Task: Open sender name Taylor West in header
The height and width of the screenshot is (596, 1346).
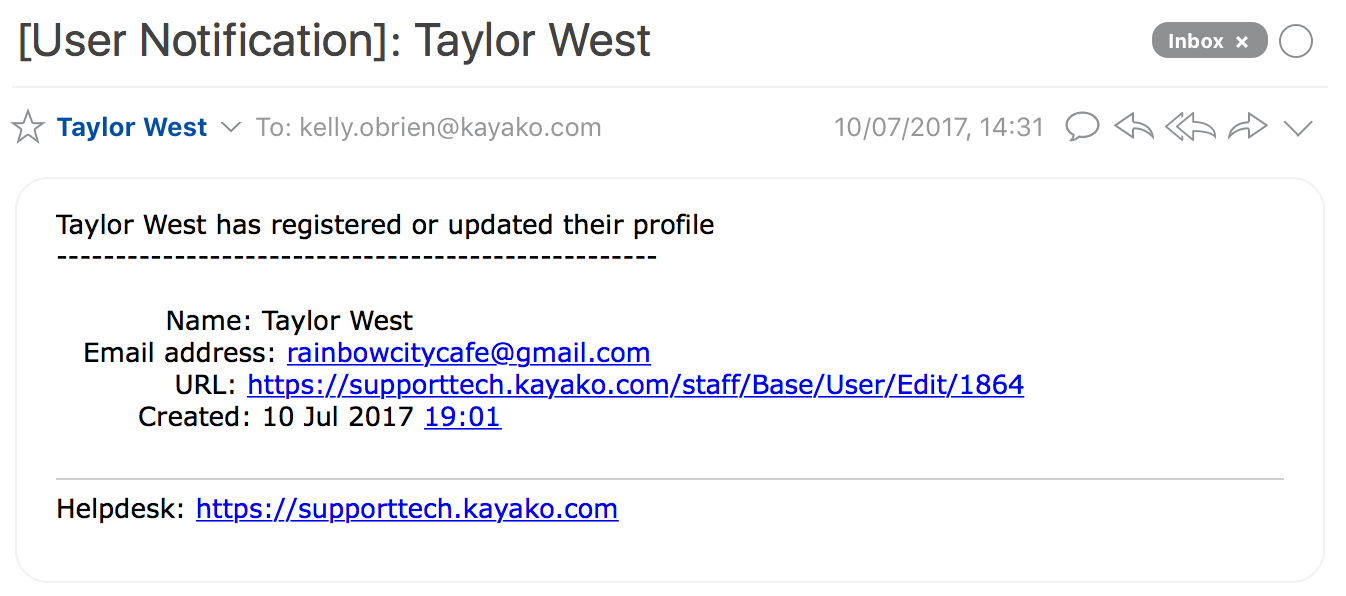Action: click(x=132, y=127)
